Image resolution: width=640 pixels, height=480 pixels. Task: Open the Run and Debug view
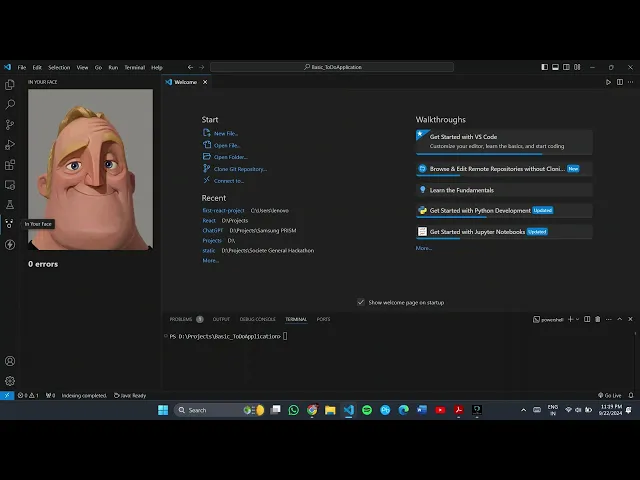(10, 144)
